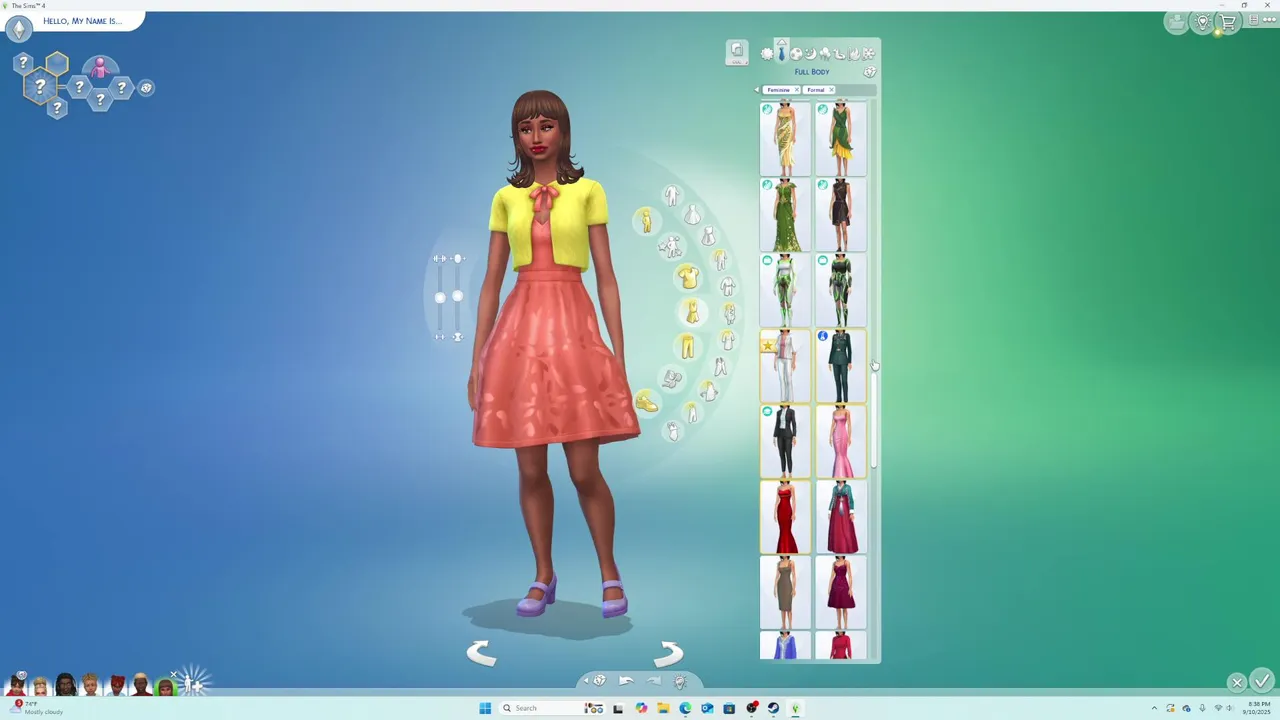Open the Bottoms pants category icon
1280x720 pixels.
click(x=687, y=346)
